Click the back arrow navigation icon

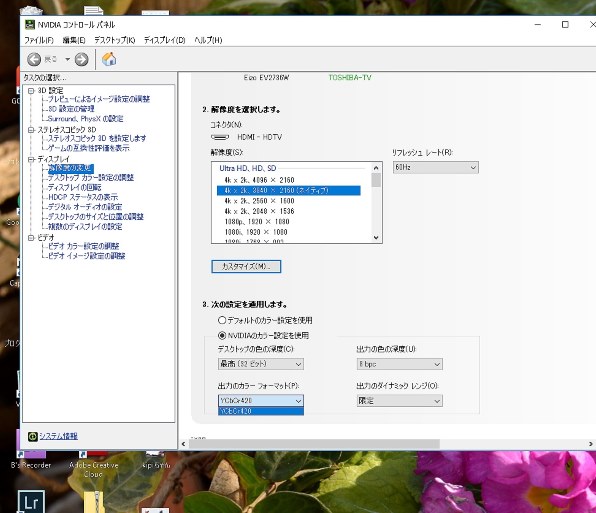(x=34, y=59)
